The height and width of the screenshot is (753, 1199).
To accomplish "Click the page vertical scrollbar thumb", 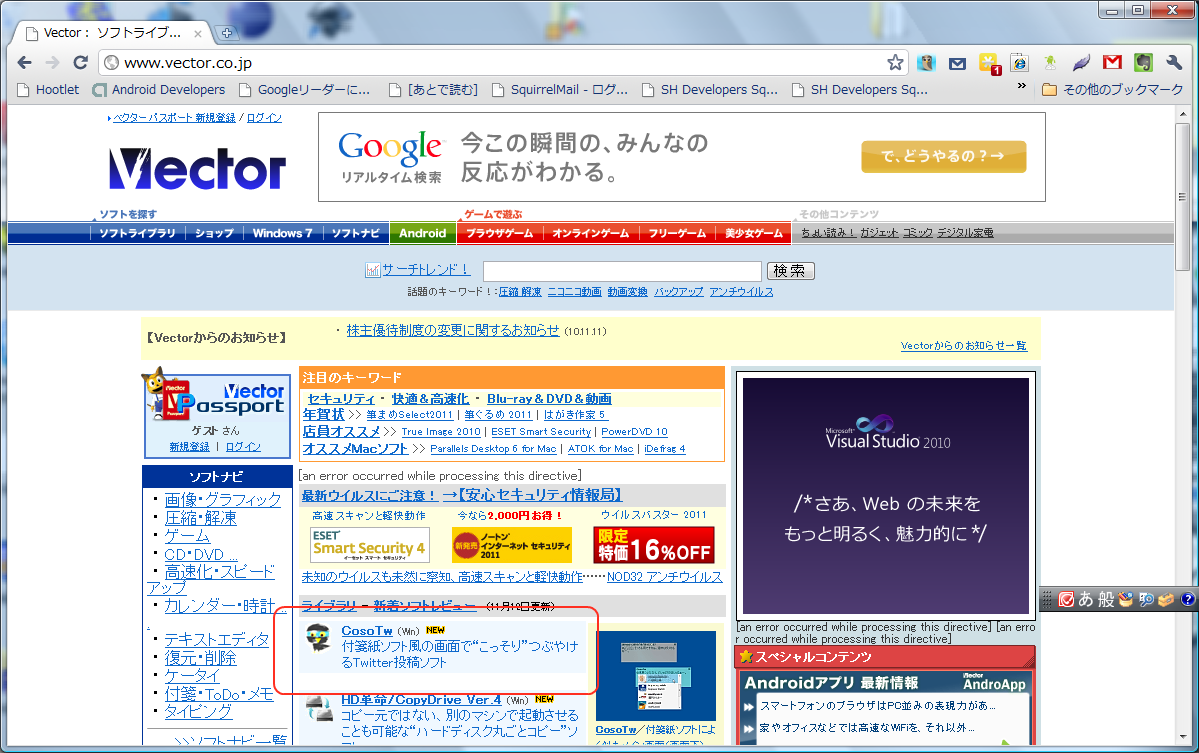I will (x=1183, y=197).
